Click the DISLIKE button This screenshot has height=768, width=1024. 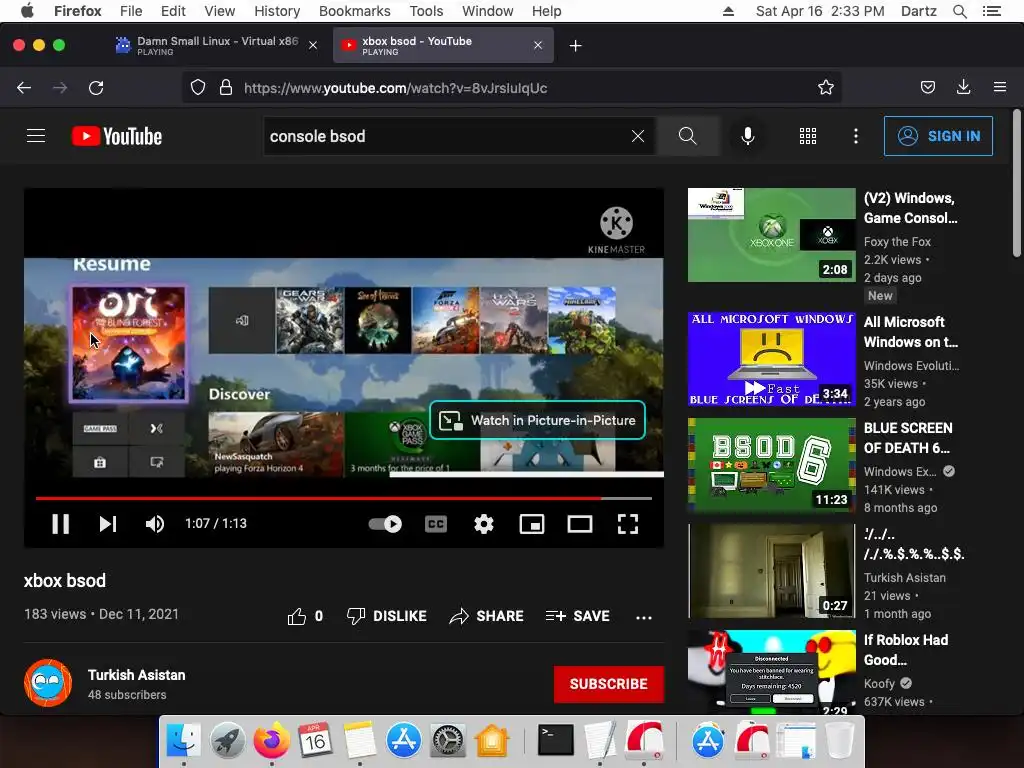tap(387, 616)
